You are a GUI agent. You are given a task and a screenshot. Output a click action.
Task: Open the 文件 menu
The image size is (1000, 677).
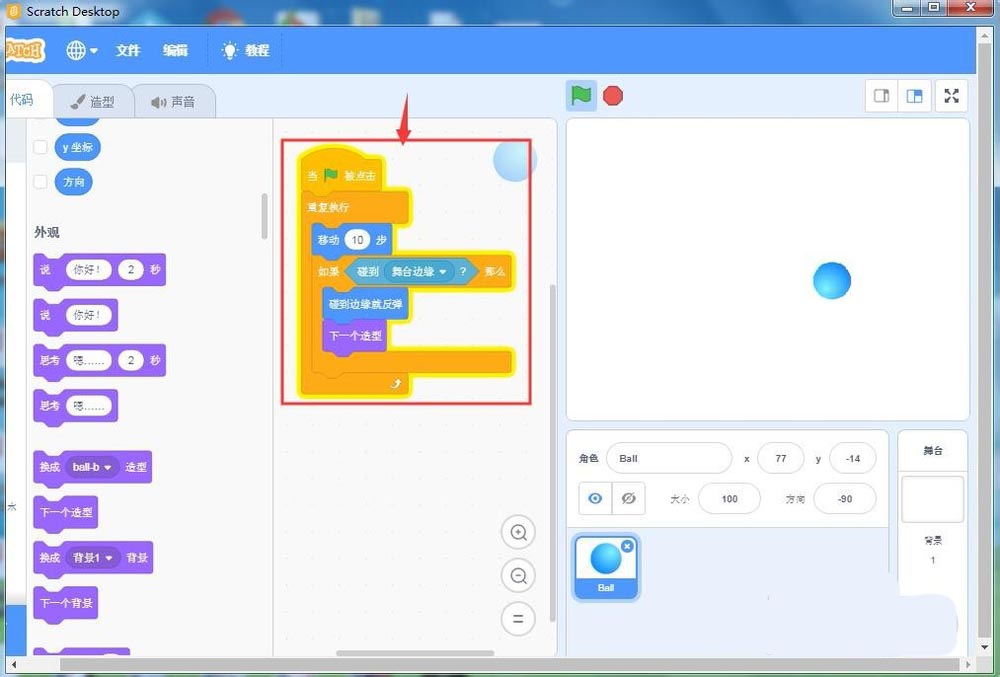click(x=128, y=50)
